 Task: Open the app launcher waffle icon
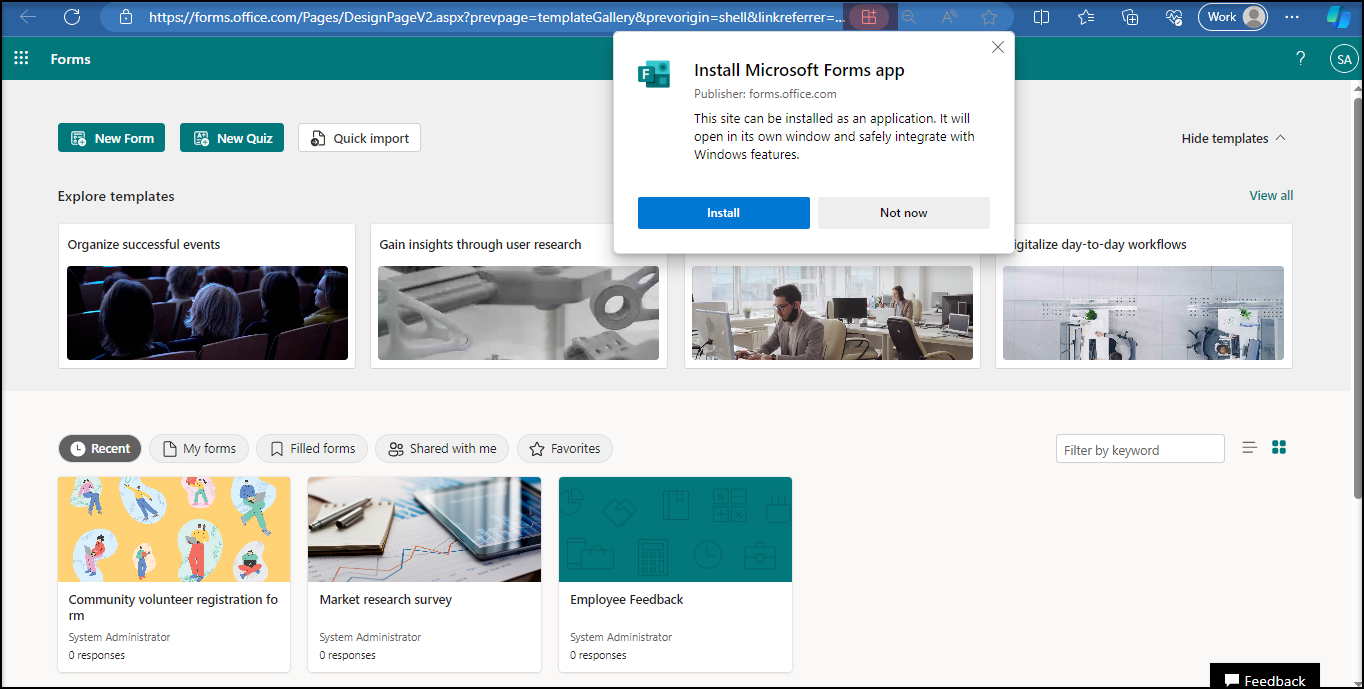click(21, 59)
